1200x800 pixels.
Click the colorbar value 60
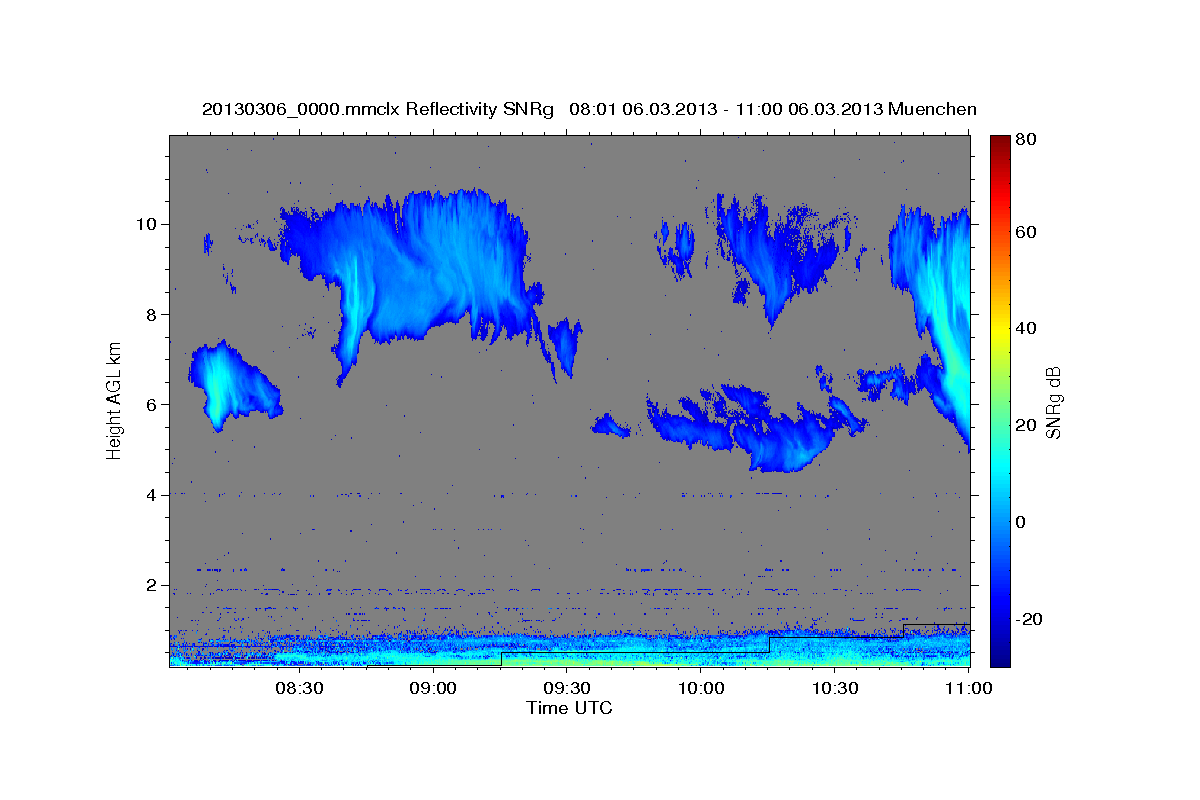point(1028,232)
